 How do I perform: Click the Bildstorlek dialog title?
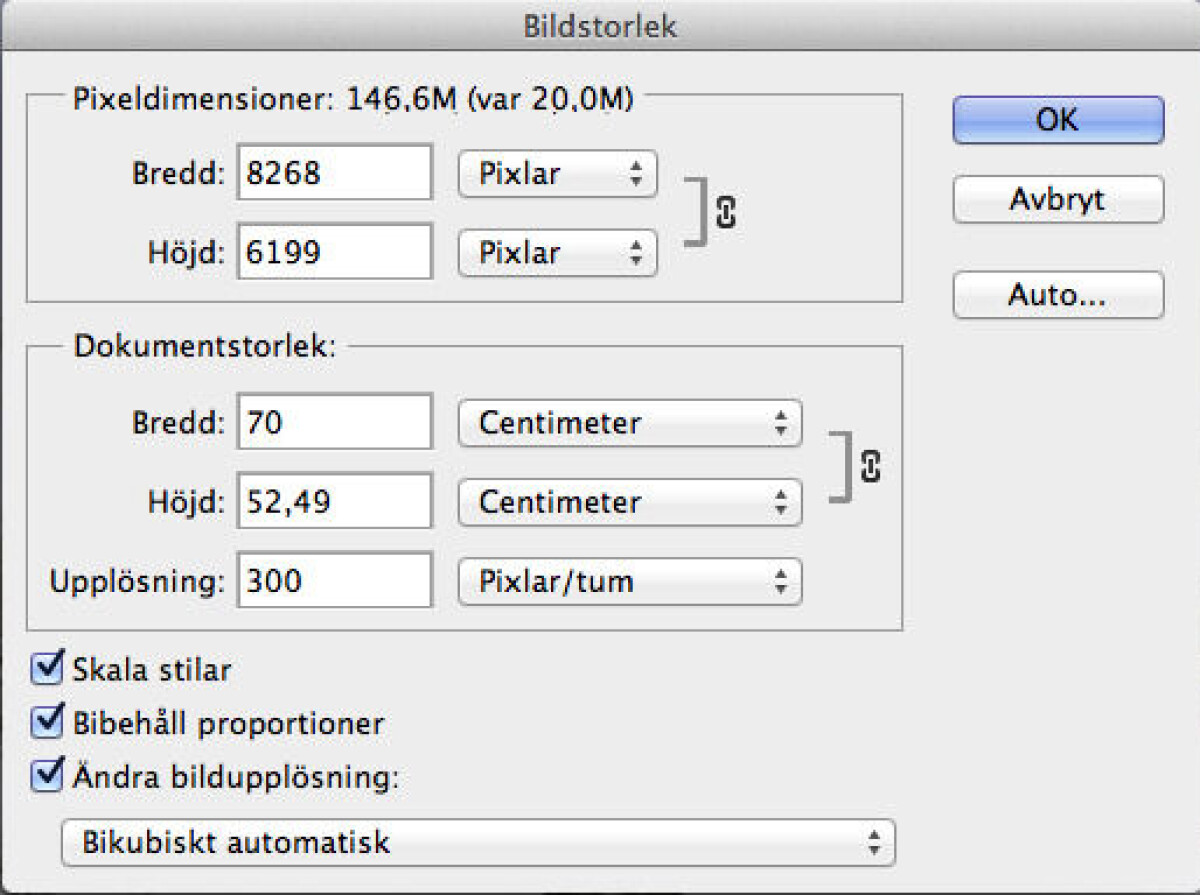point(600,27)
